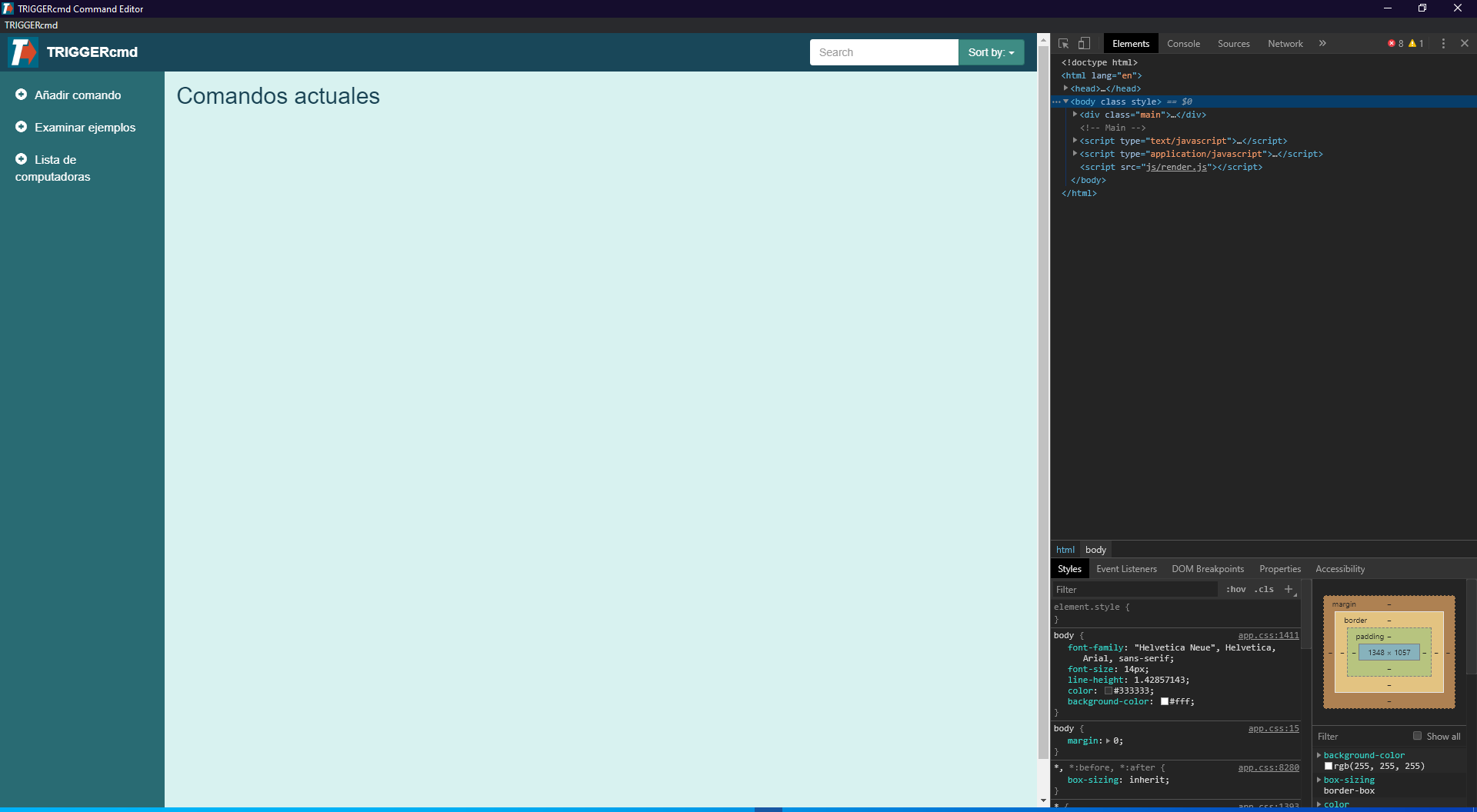Open the app.css:8280 source link
Screen dimensions: 1477x812
click(1268, 767)
